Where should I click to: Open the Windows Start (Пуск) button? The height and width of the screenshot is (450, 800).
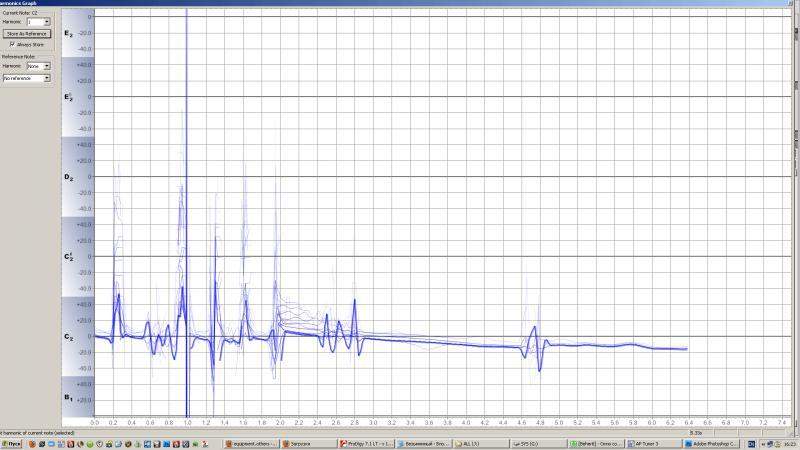13,443
